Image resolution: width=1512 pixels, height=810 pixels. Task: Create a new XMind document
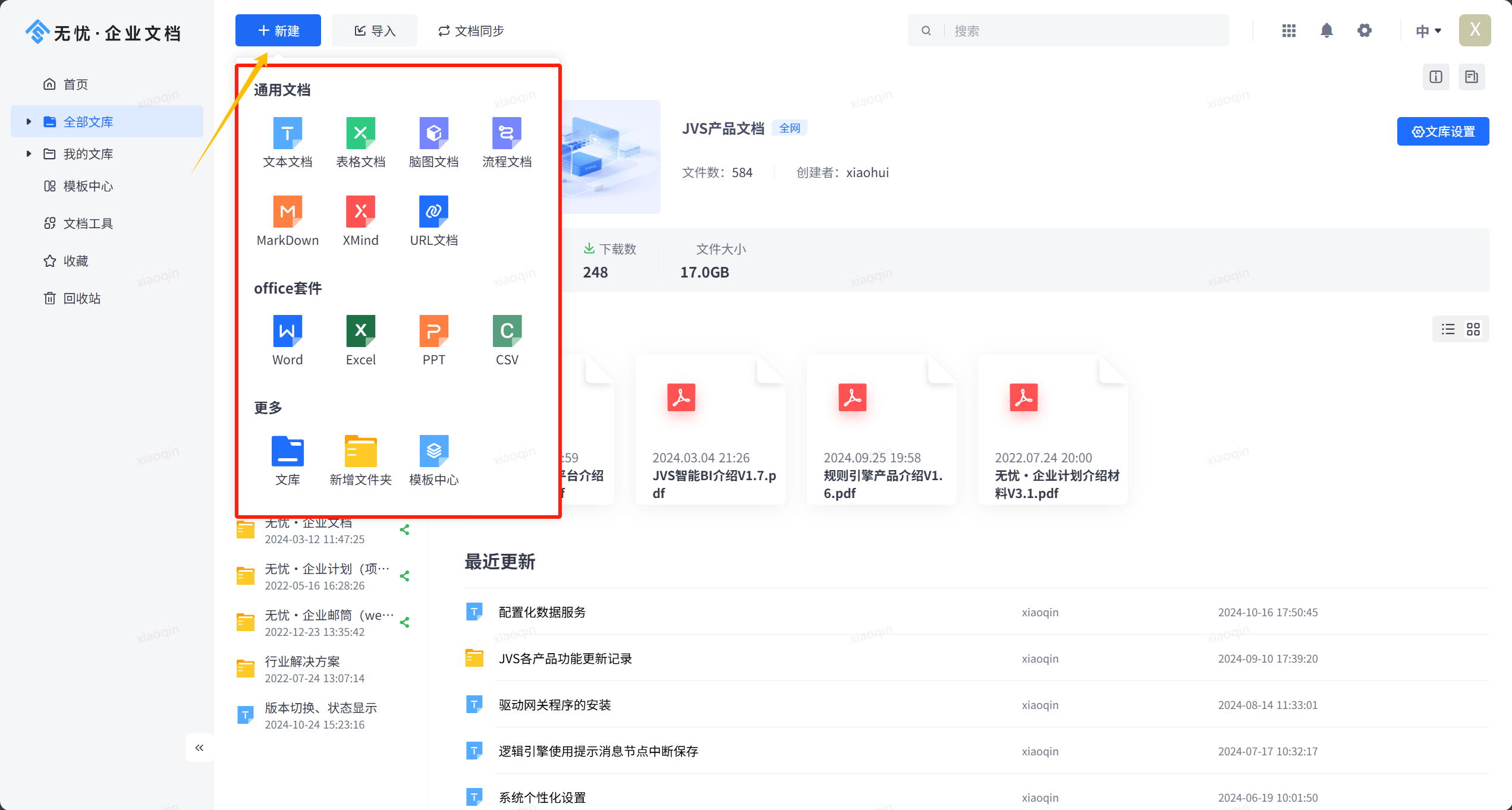(x=360, y=220)
